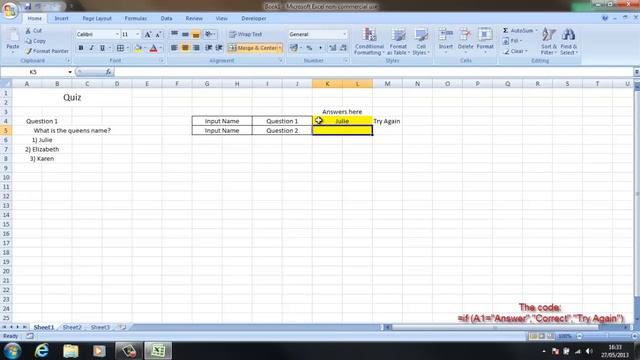This screenshot has height=360, width=640.
Task: Switch to the Insert ribbon tab
Action: tap(62, 18)
